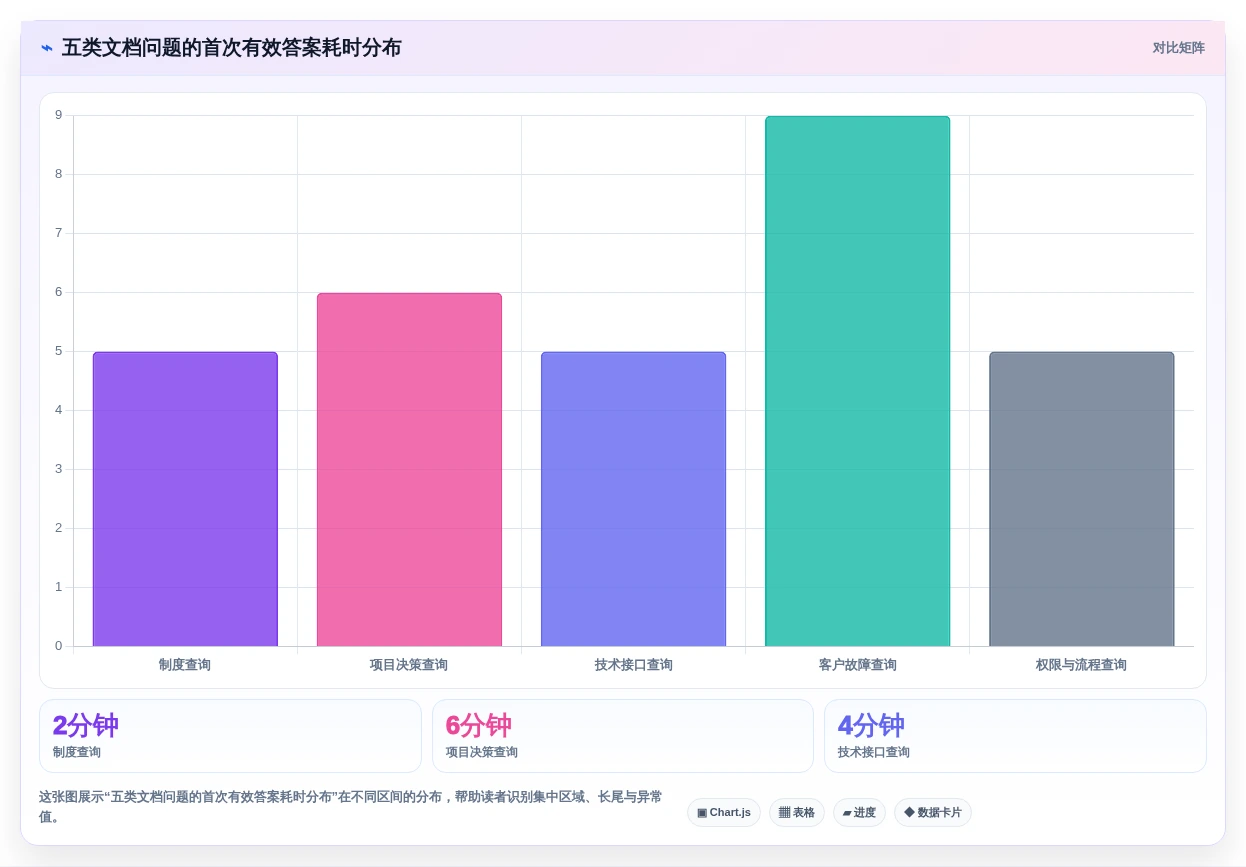Open the 2分钟 制度查询 stat card
This screenshot has height=867, width=1246.
[230, 736]
